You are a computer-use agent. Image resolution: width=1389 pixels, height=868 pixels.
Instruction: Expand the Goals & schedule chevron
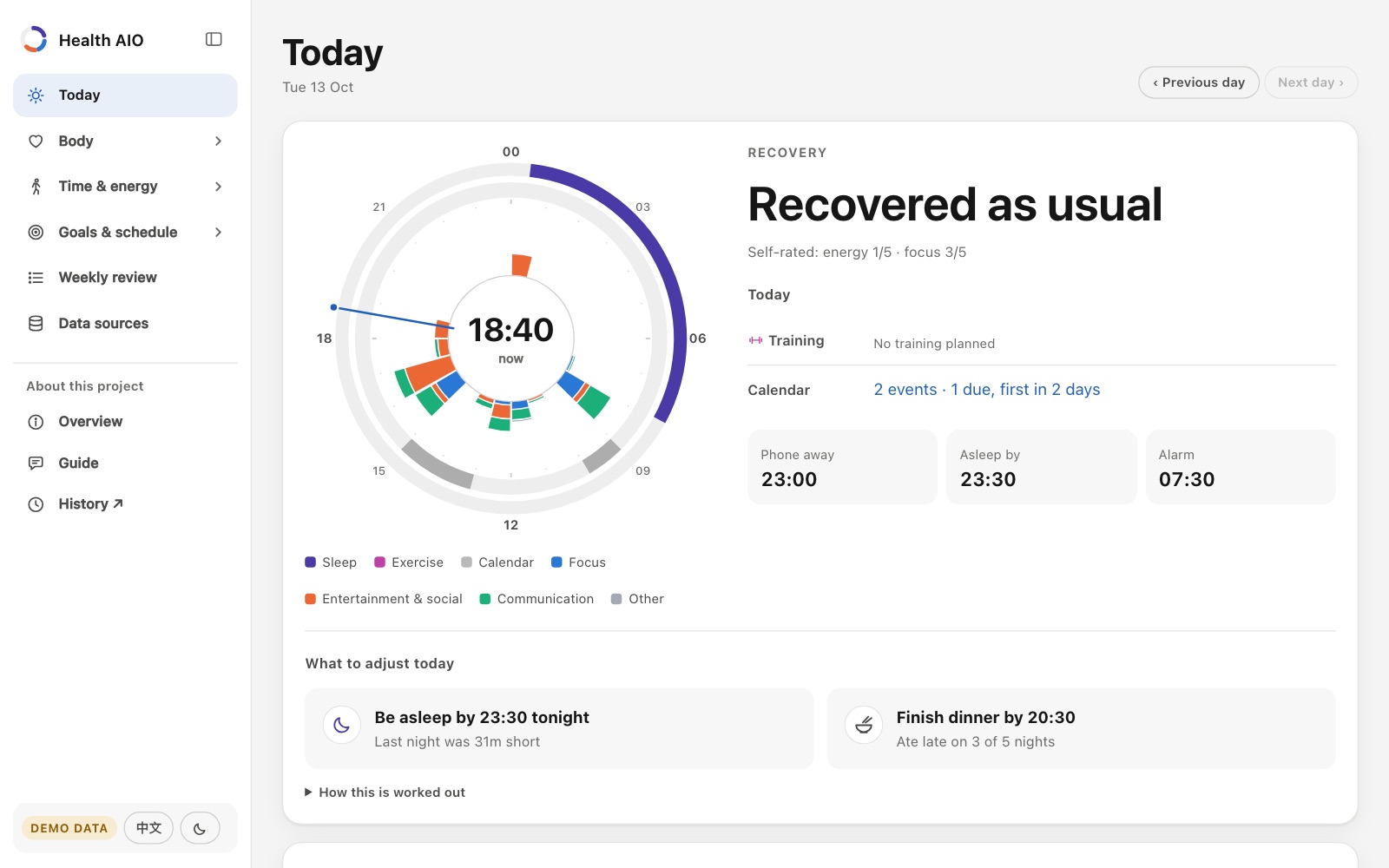click(x=218, y=233)
